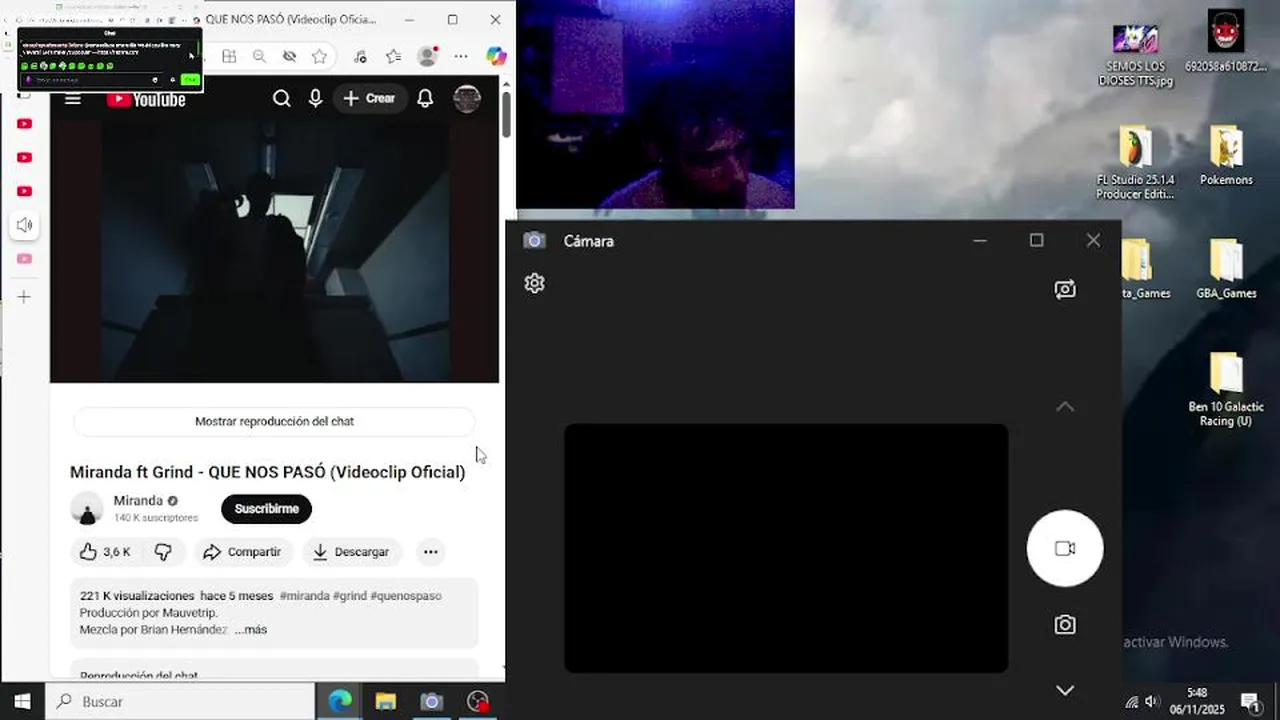Open the video more actions ellipsis
Viewport: 1280px width, 720px height.
pyautogui.click(x=430, y=552)
